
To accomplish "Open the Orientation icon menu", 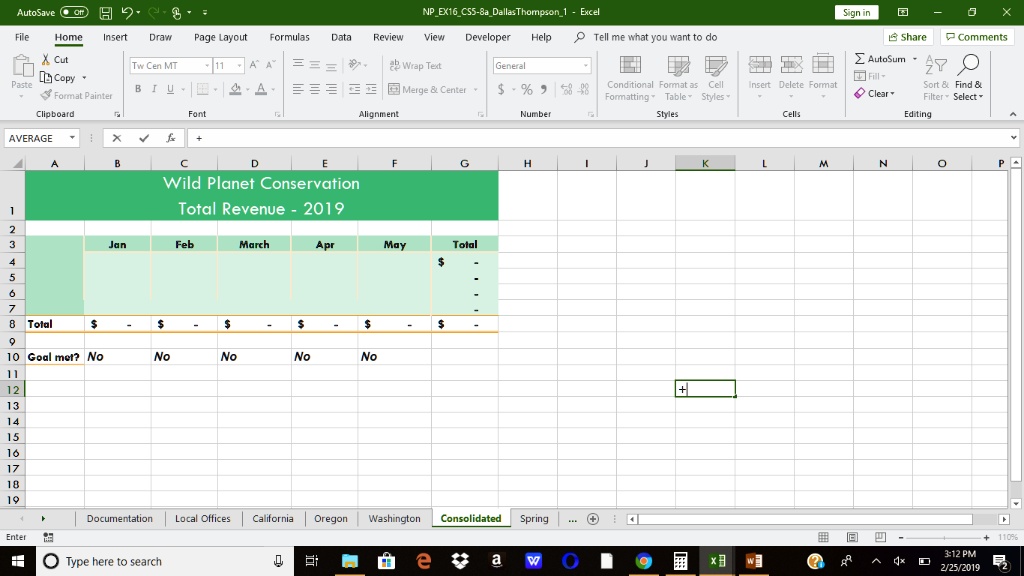I will 358,65.
